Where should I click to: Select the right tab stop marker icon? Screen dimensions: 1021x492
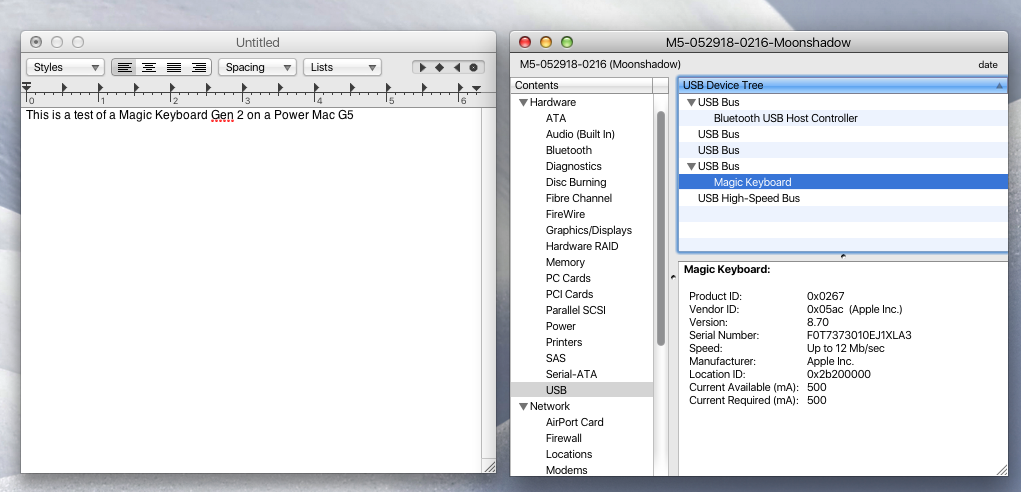pyautogui.click(x=456, y=67)
